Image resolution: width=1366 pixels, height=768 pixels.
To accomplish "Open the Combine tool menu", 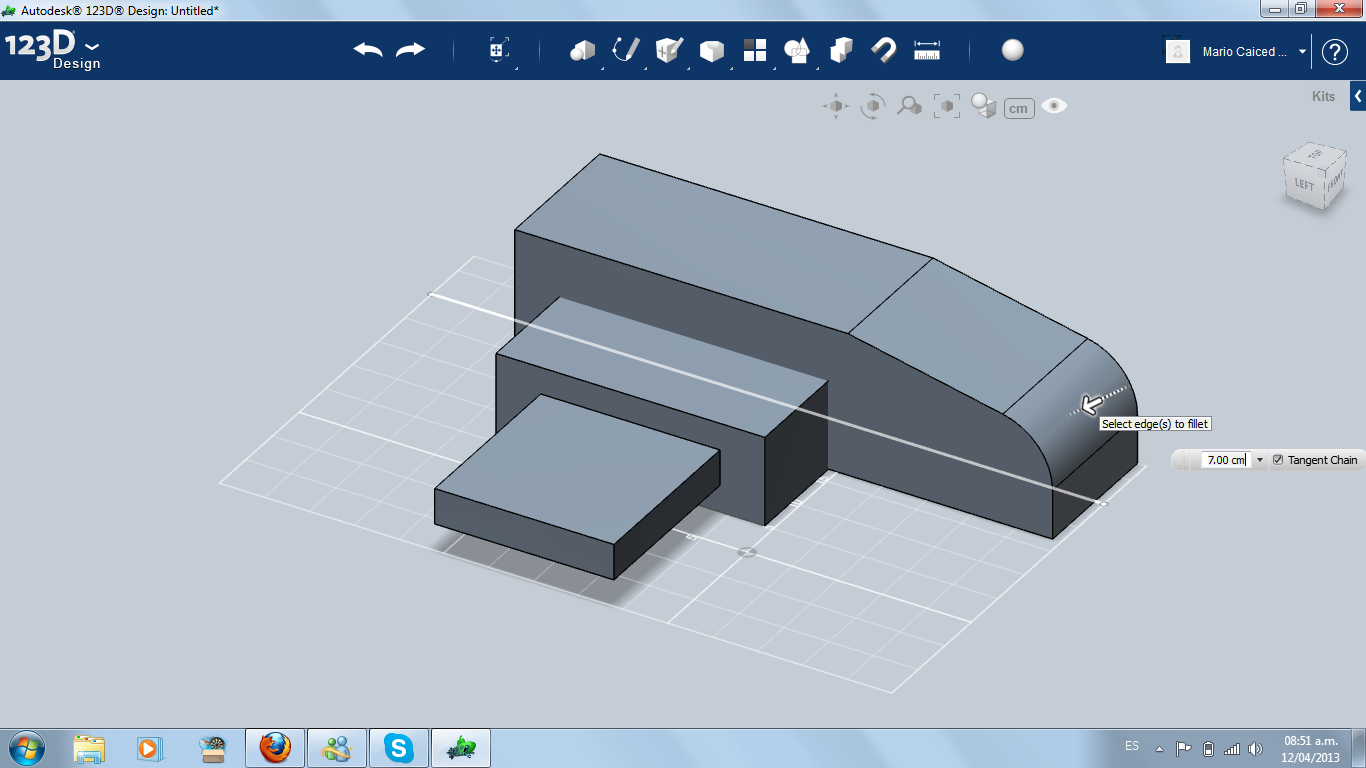I will pos(841,50).
